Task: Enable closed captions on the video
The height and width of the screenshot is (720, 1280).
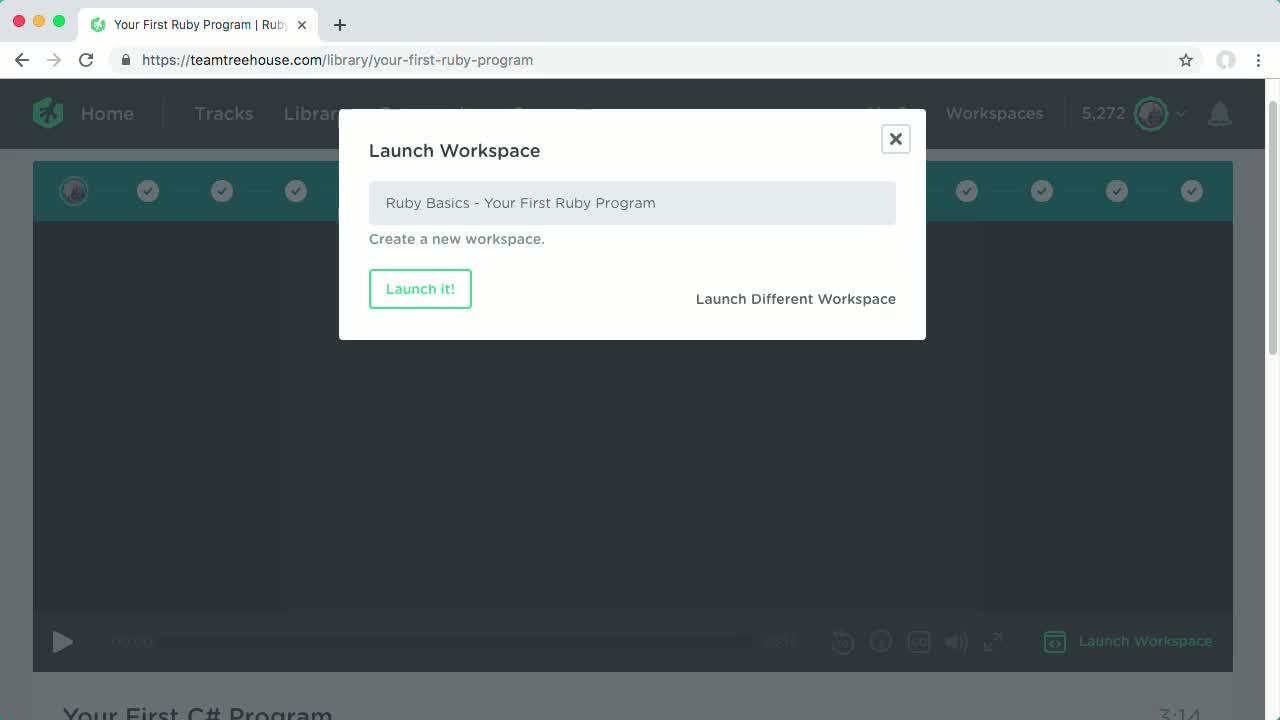Action: (x=919, y=642)
